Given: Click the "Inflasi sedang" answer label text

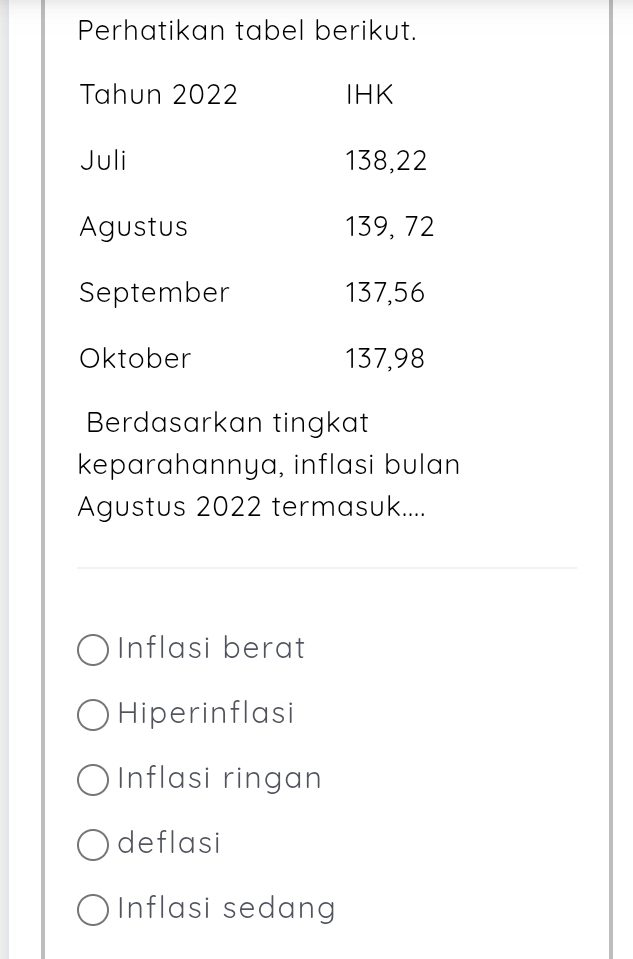Looking at the screenshot, I should tap(226, 908).
